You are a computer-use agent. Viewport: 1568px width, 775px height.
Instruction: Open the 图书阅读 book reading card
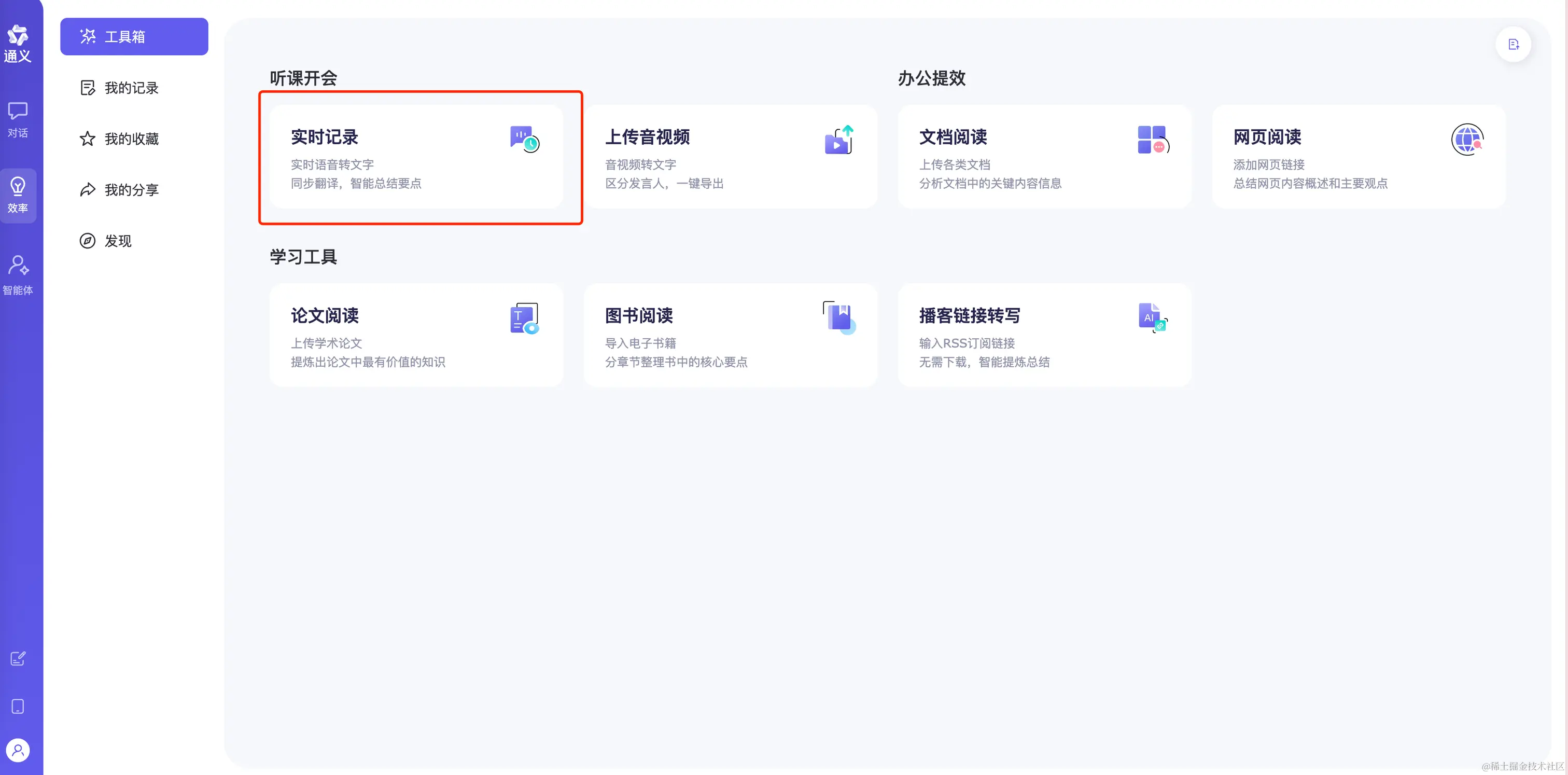point(730,336)
